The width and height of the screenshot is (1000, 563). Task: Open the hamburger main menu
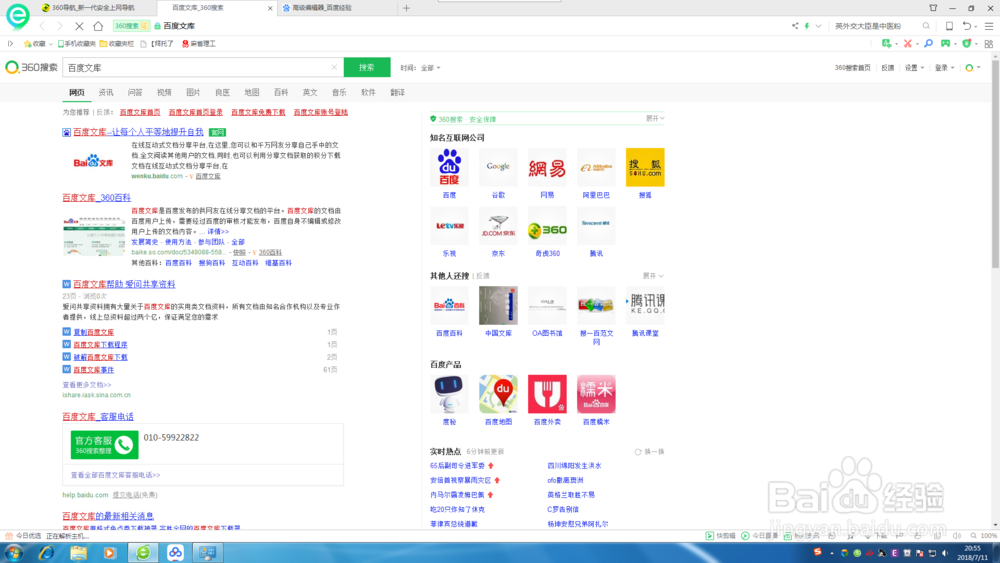coord(989,26)
